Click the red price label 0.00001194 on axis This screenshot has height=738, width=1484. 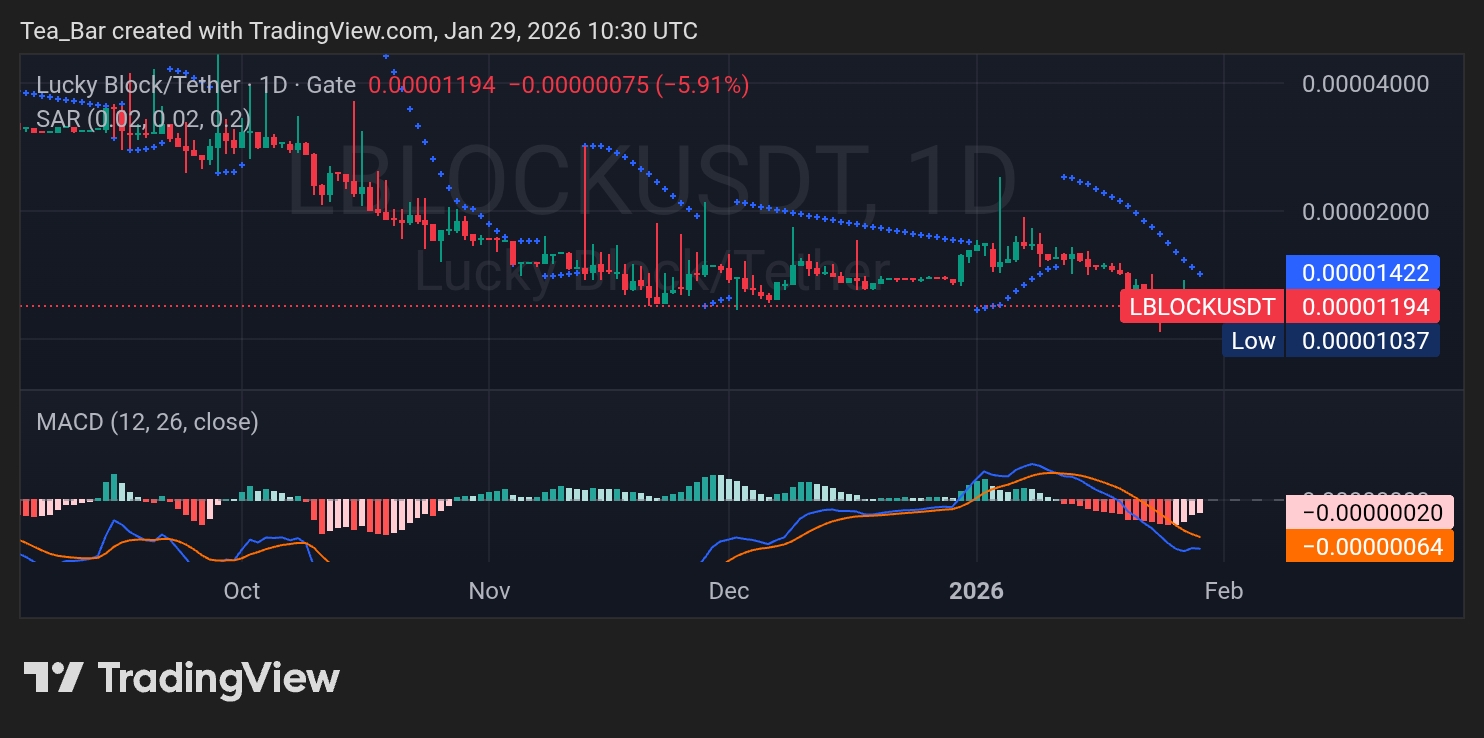[1362, 306]
